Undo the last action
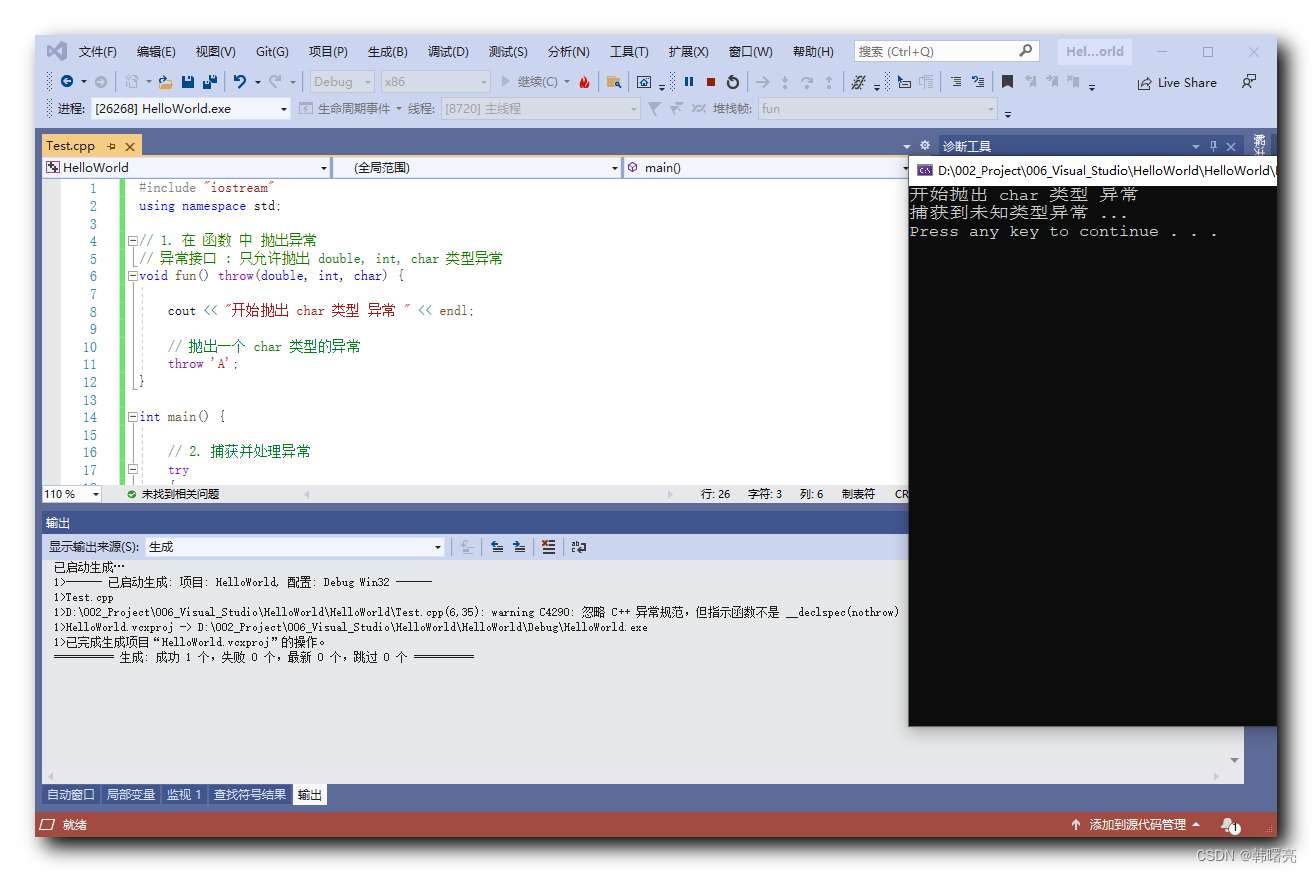The height and width of the screenshot is (872, 1312). 240,82
